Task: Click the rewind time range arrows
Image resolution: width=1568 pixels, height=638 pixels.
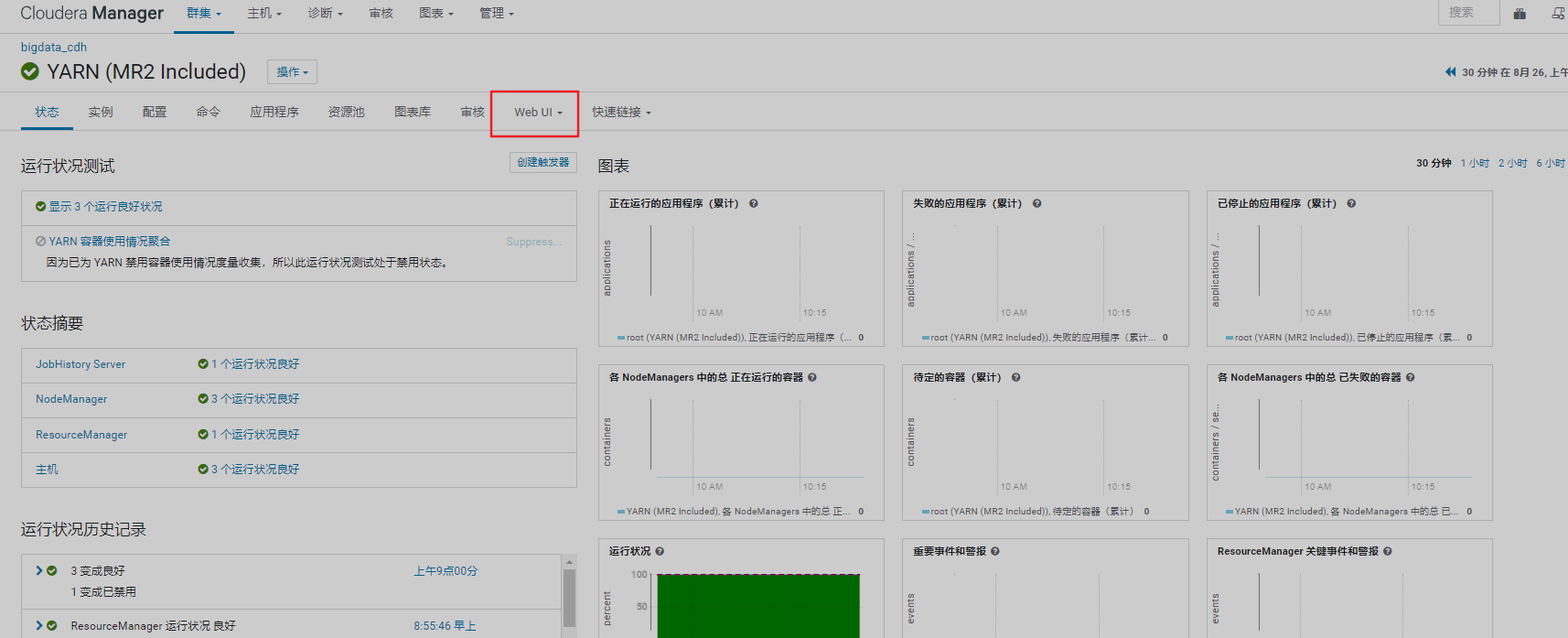Action: [1450, 71]
